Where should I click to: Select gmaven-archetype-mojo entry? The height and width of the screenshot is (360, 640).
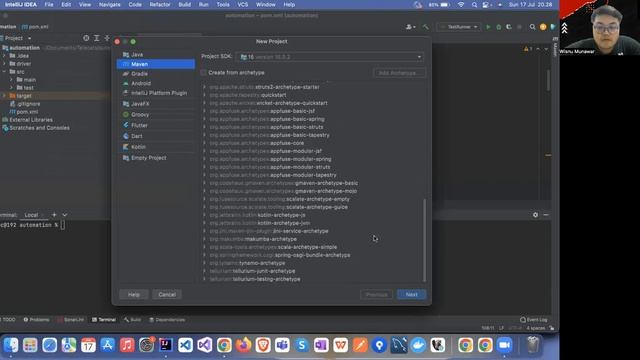coord(283,191)
